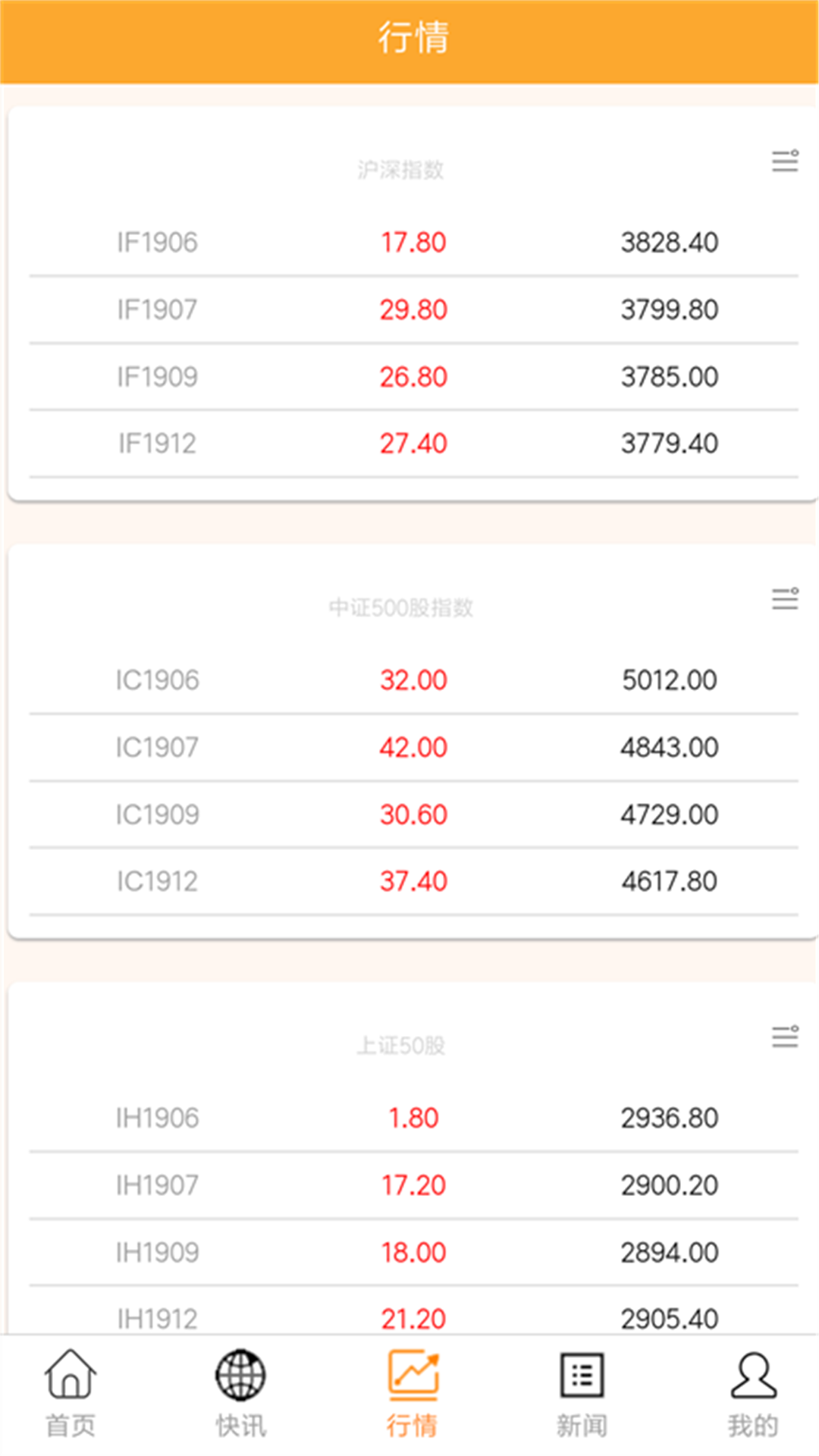Image resolution: width=819 pixels, height=1456 pixels.
Task: Open settings icon for 上证50股 section
Action: pos(785,1036)
